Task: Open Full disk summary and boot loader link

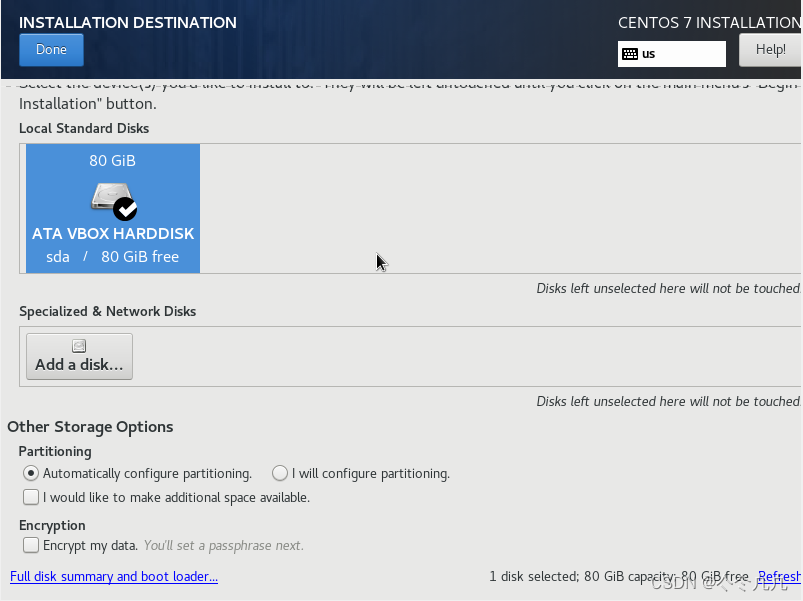Action: click(x=114, y=576)
